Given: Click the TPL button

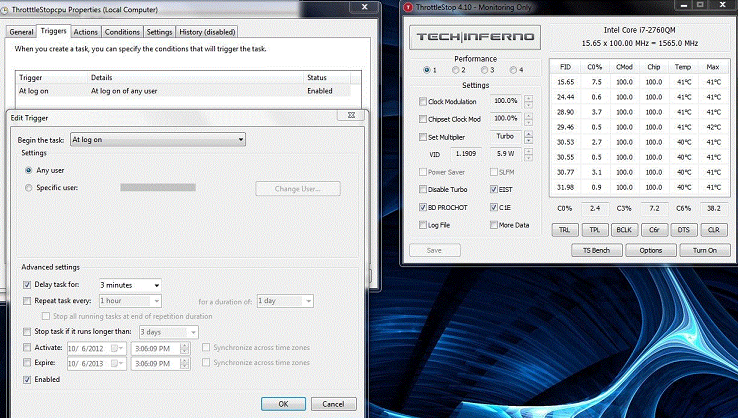Looking at the screenshot, I should (x=595, y=230).
